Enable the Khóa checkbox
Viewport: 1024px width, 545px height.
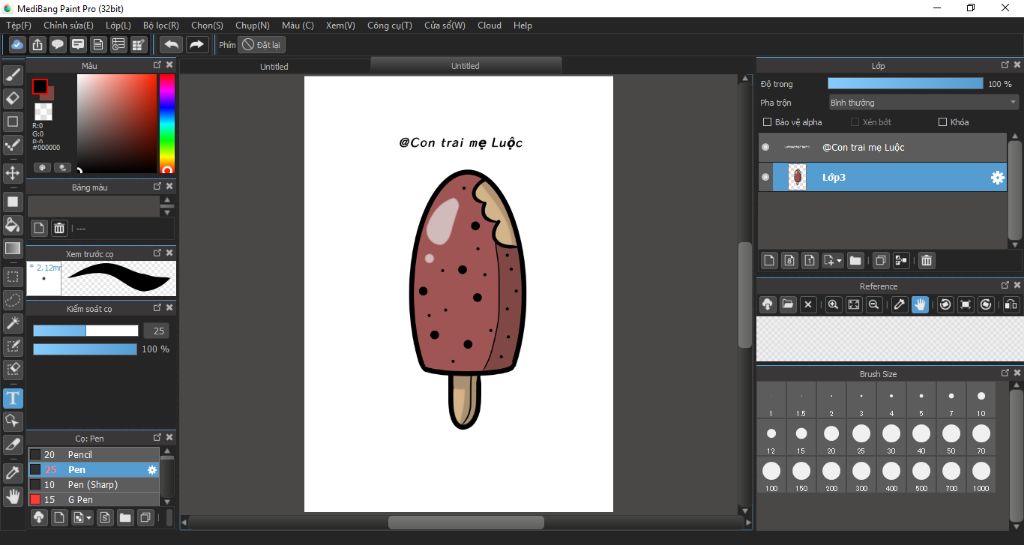(942, 122)
